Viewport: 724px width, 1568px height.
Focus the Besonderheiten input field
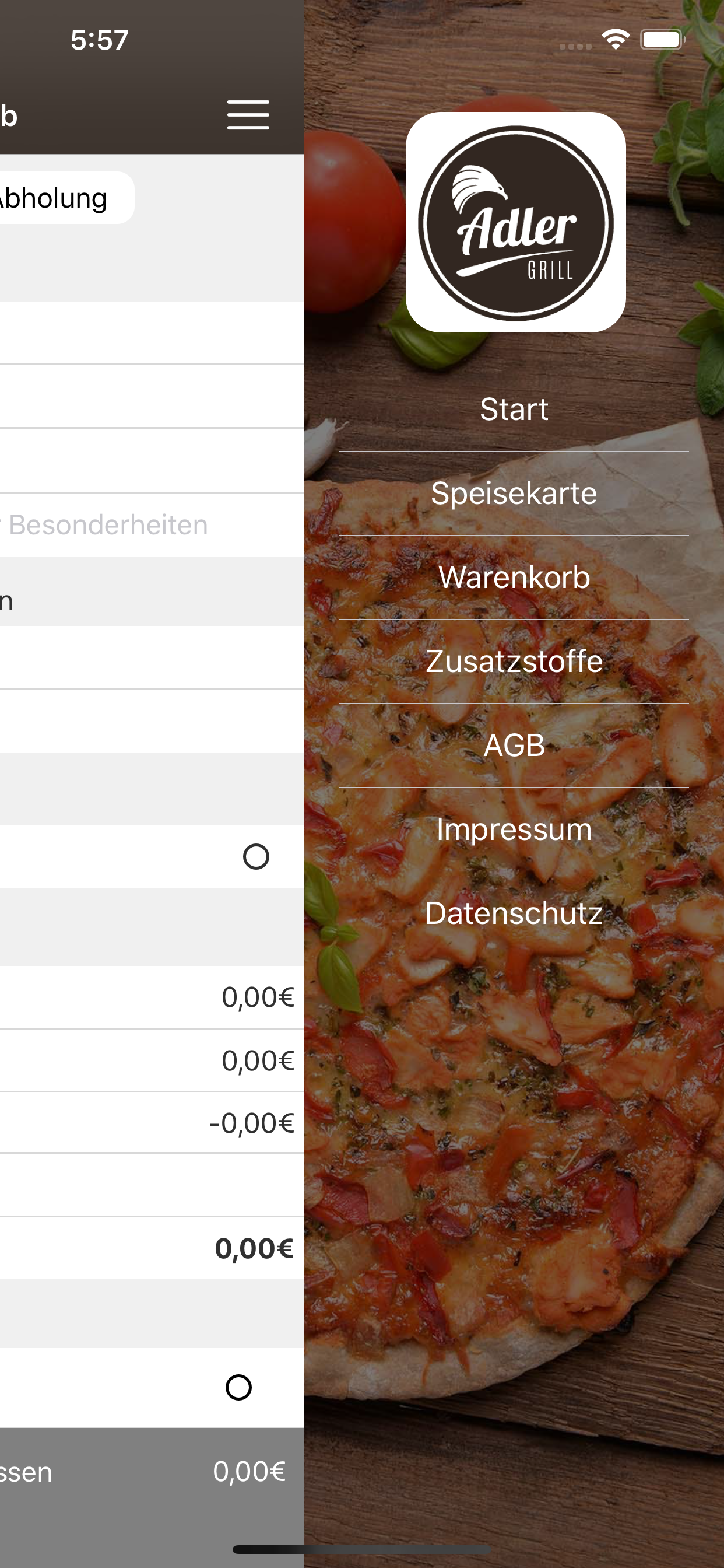click(x=122, y=526)
